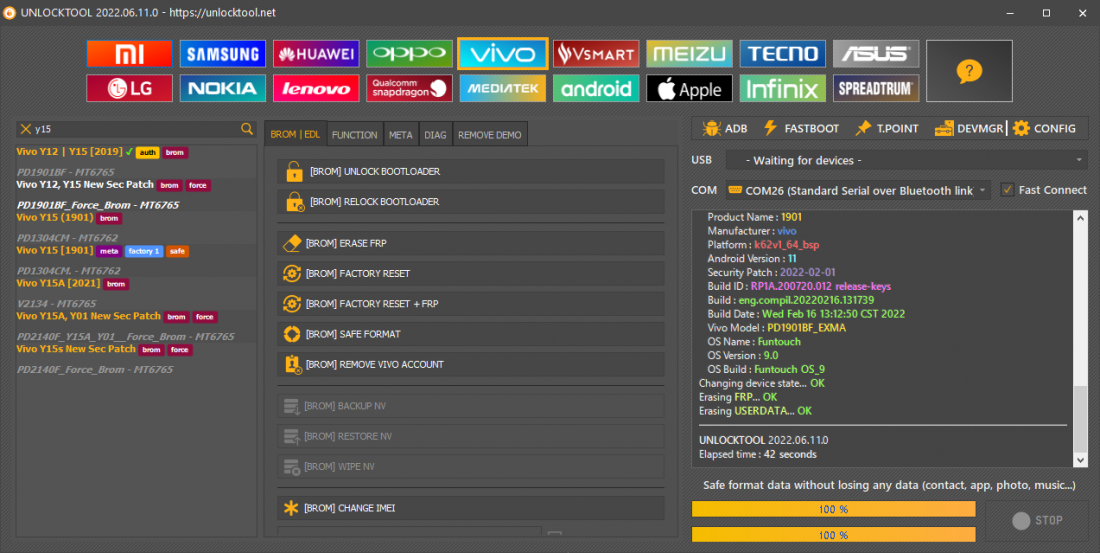1100x553 pixels.
Task: Select the Tecno brand logo
Action: coord(782,54)
